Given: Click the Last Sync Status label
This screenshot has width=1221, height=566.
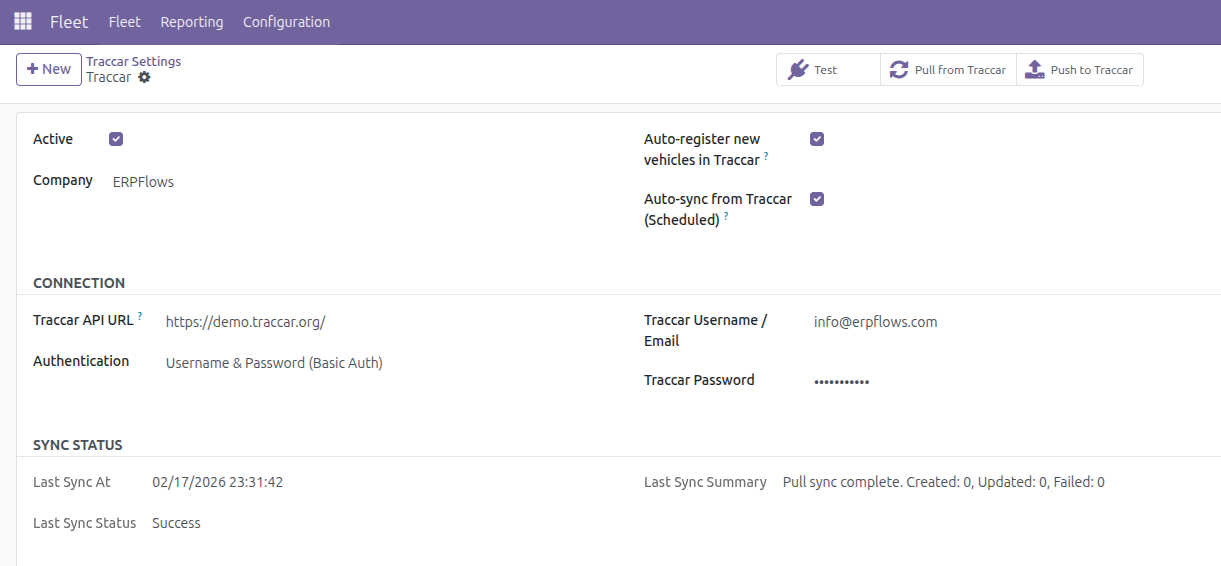Looking at the screenshot, I should pos(84,523).
